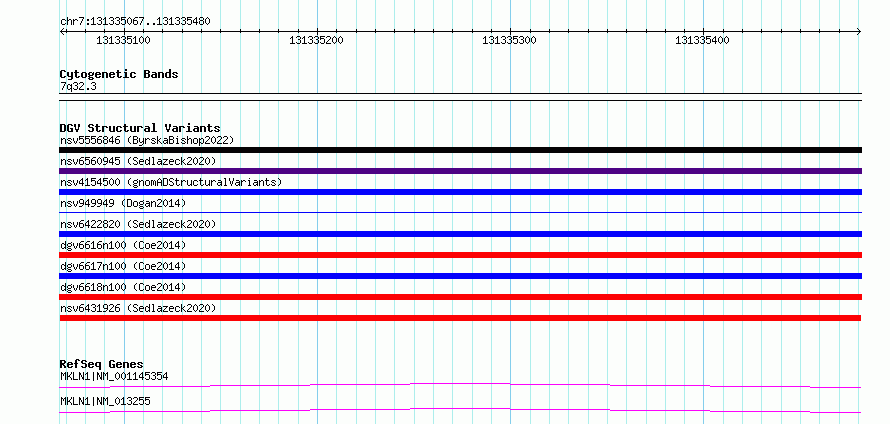Image resolution: width=890 pixels, height=424 pixels.
Task: Click the black nsv5556846 variant bar
Action: (460, 150)
